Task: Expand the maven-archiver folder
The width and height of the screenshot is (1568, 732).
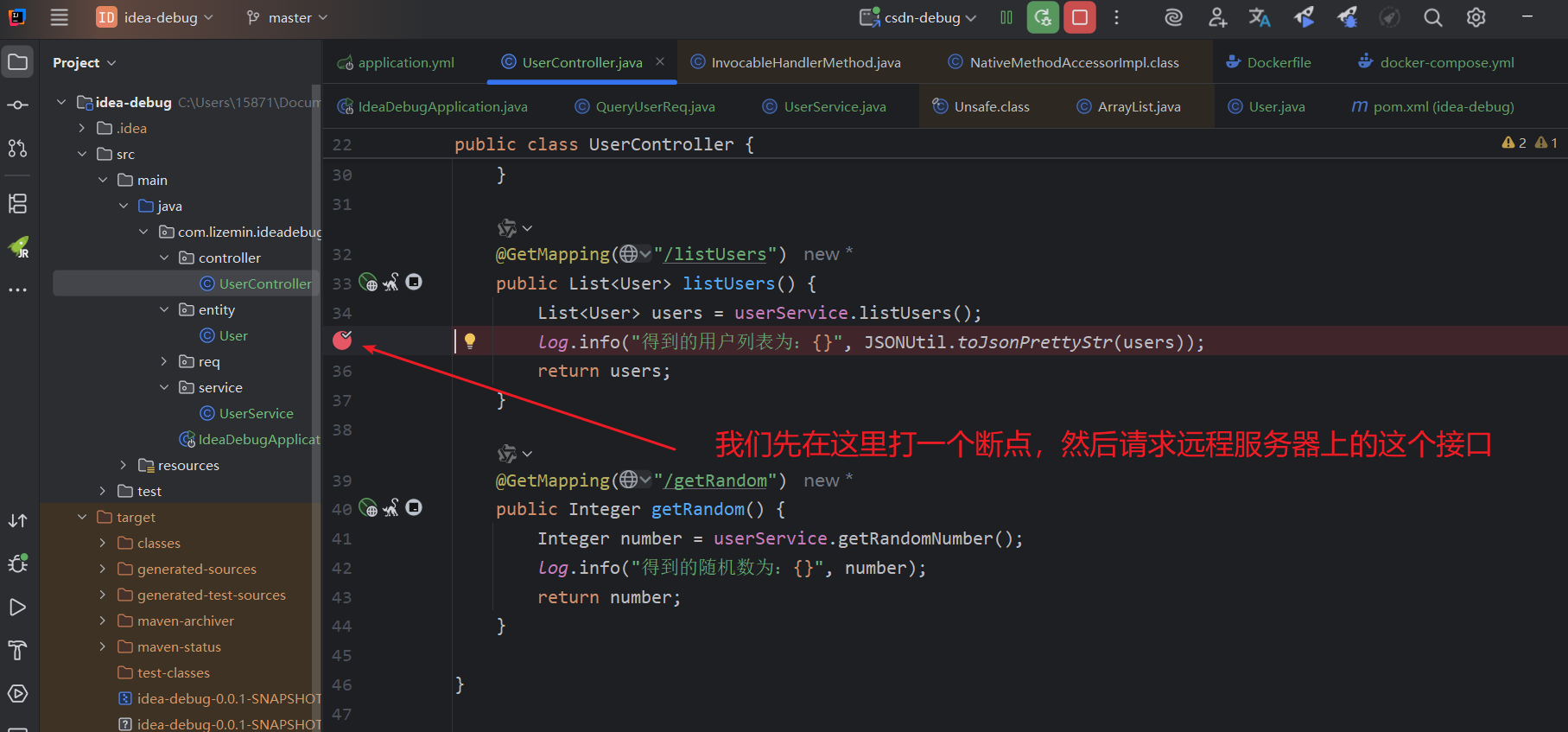Action: pyautogui.click(x=103, y=621)
